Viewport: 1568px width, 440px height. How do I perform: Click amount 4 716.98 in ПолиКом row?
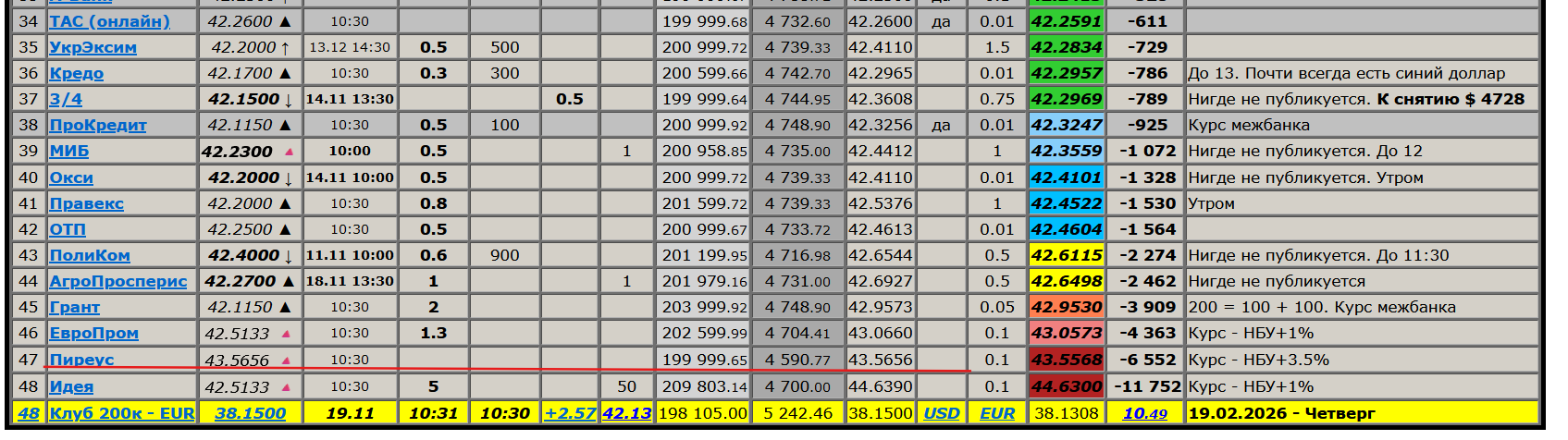[x=798, y=255]
